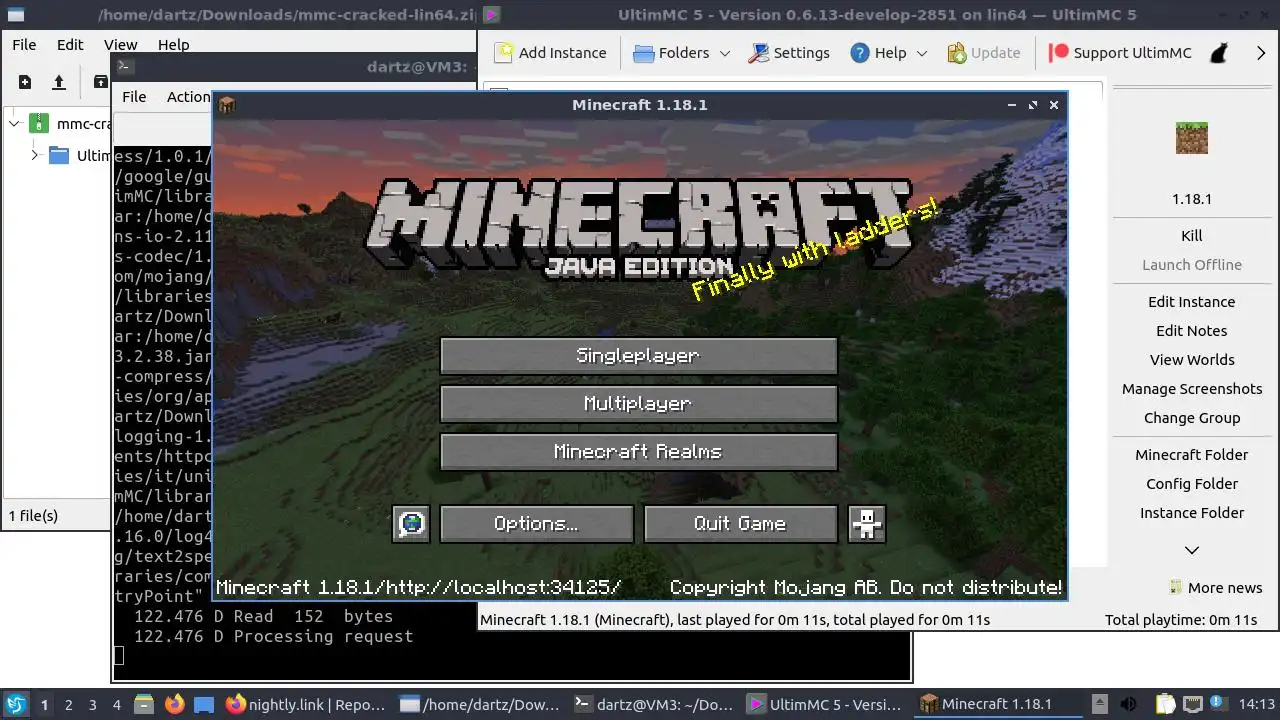The width and height of the screenshot is (1280, 720).
Task: Open View Worlds in UltimMC
Action: click(1192, 360)
